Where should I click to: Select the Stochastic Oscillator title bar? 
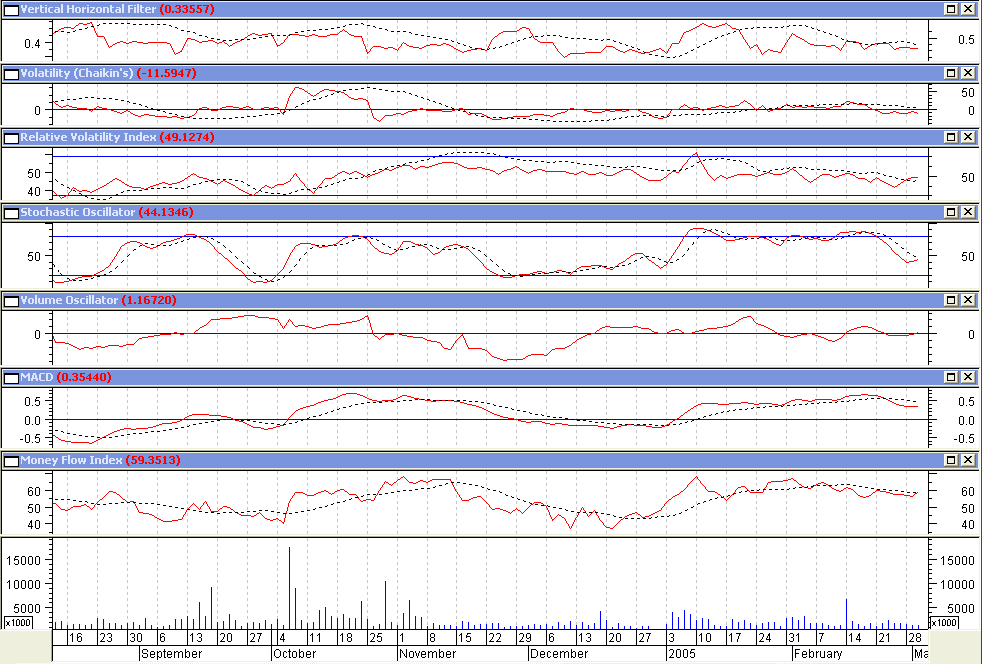[x=500, y=212]
